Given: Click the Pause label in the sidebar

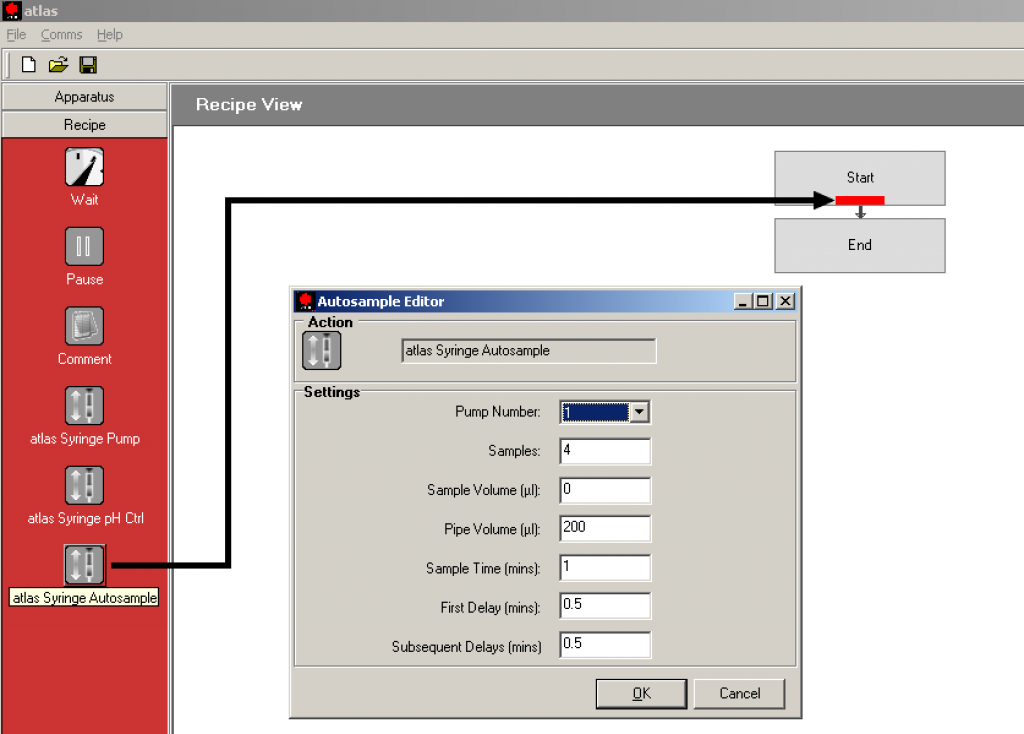Looking at the screenshot, I should [84, 279].
